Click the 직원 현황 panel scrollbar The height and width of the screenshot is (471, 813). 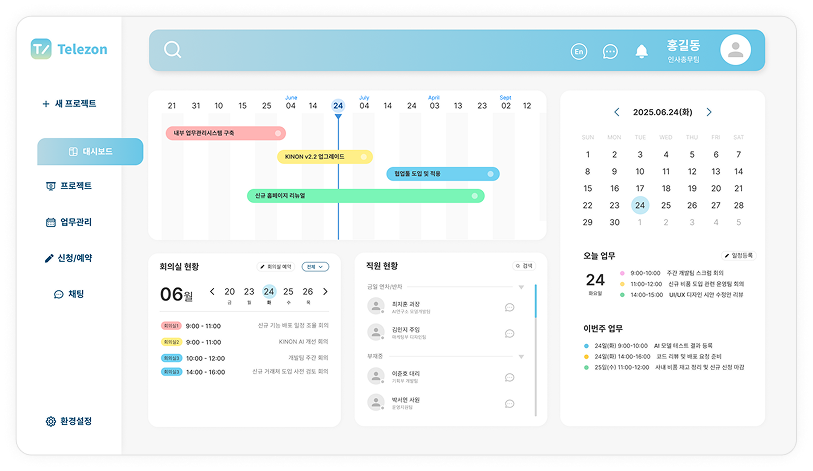click(536, 300)
